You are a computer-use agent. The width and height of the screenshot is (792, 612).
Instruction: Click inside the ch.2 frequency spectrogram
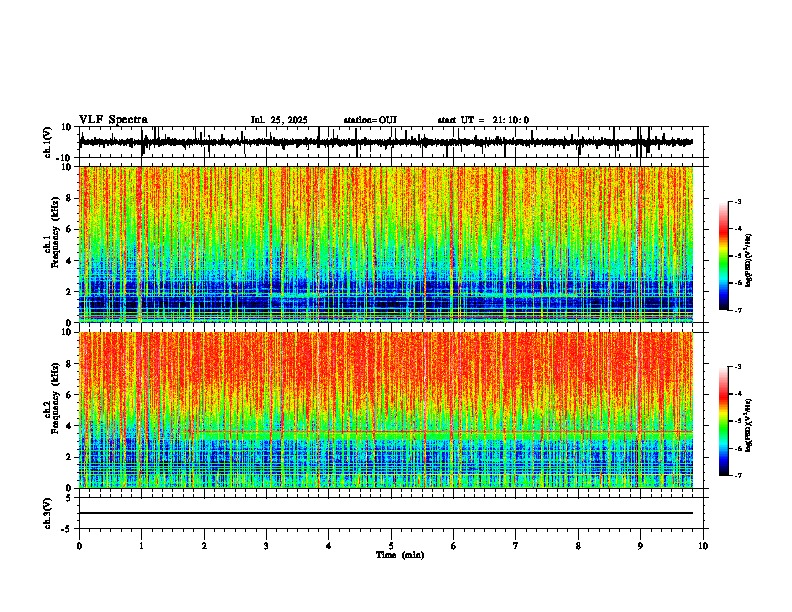coord(386,410)
